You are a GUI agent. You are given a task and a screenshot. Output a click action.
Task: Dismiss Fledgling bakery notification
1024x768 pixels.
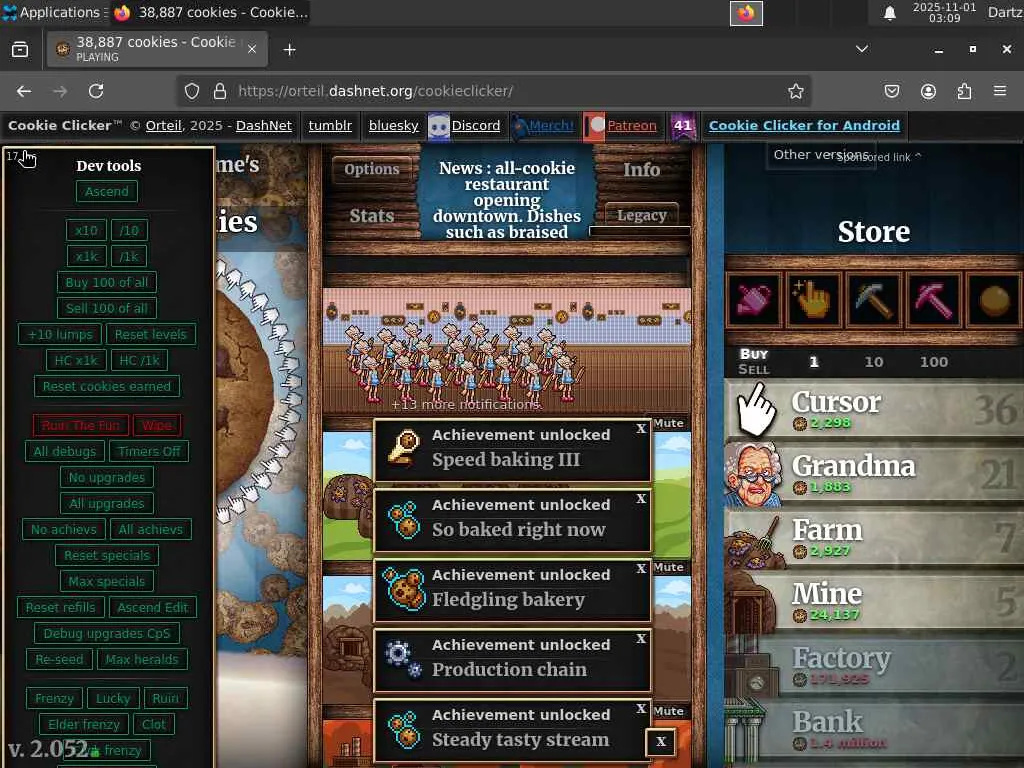click(641, 569)
